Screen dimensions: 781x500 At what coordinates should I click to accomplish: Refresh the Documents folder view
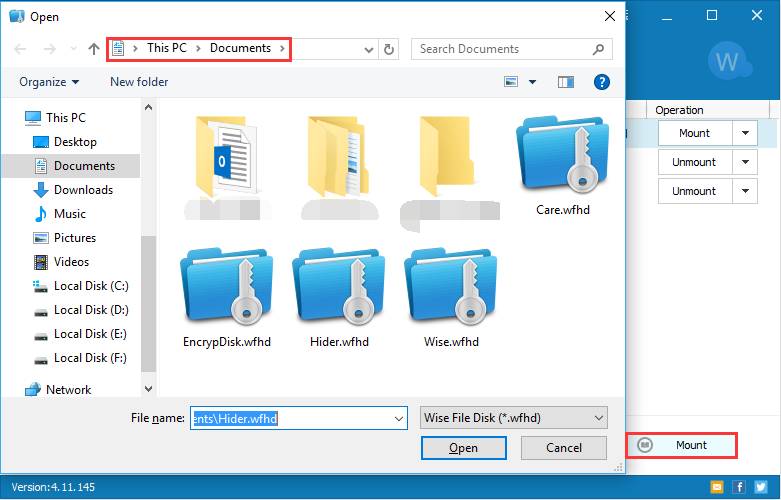389,49
